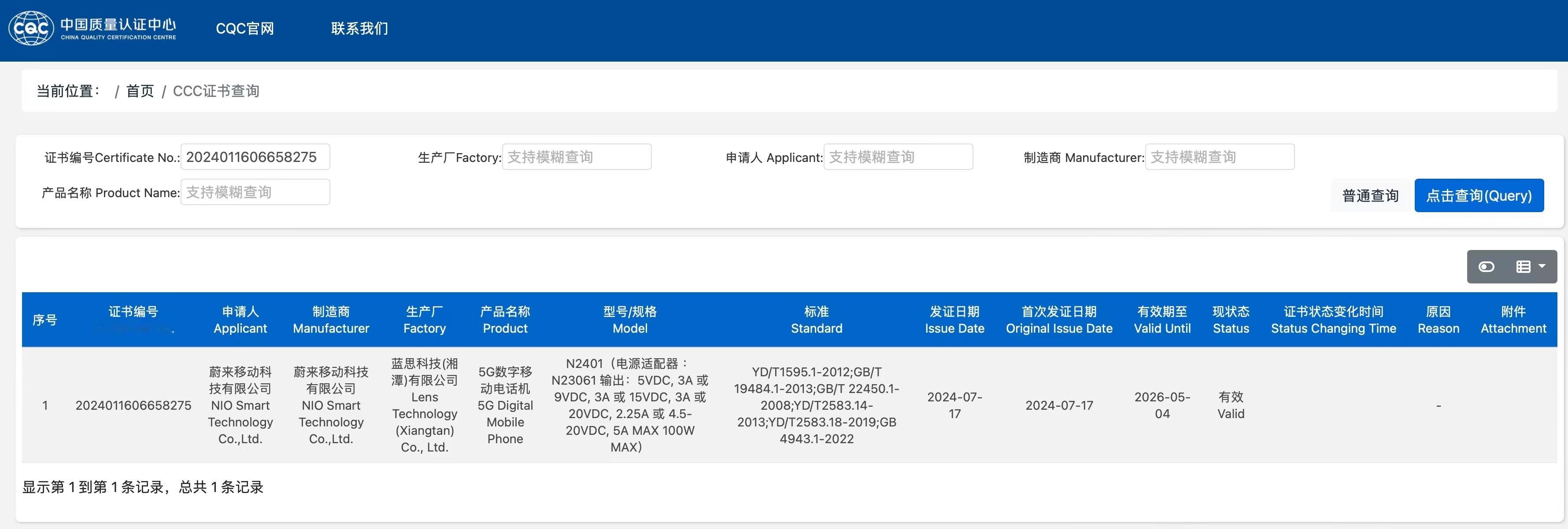Screen dimensions: 1568x529
Task: Click 证书编号 column header
Action: (133, 320)
